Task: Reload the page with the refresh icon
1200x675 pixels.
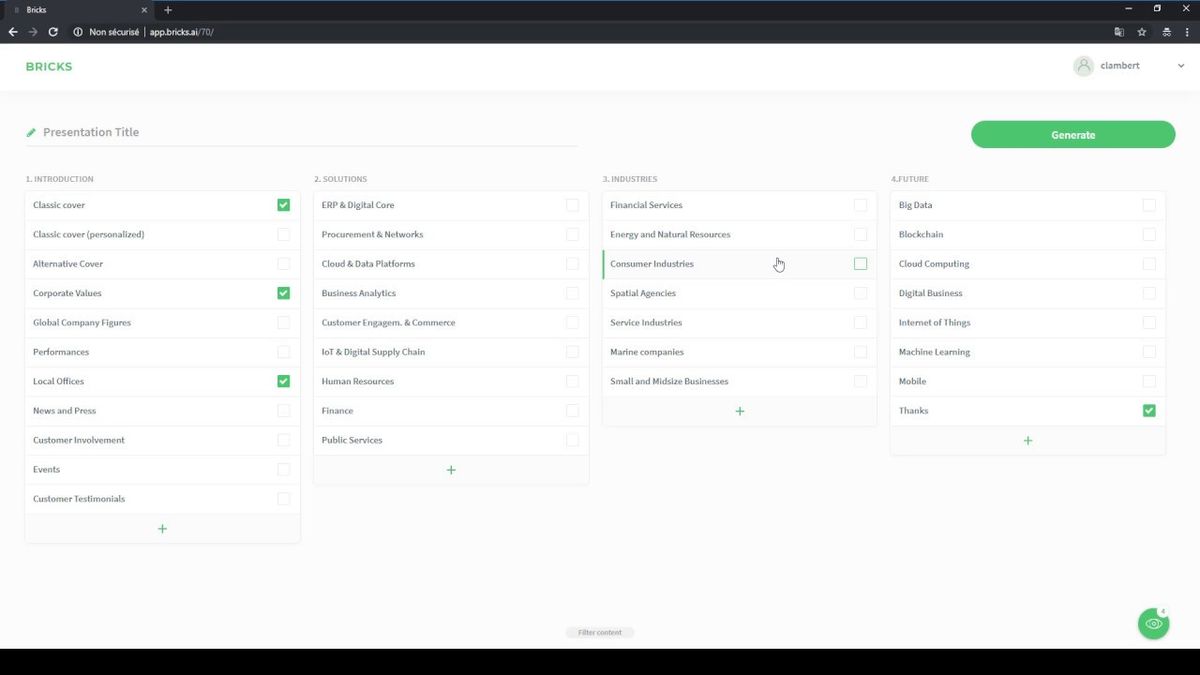Action: 52,31
